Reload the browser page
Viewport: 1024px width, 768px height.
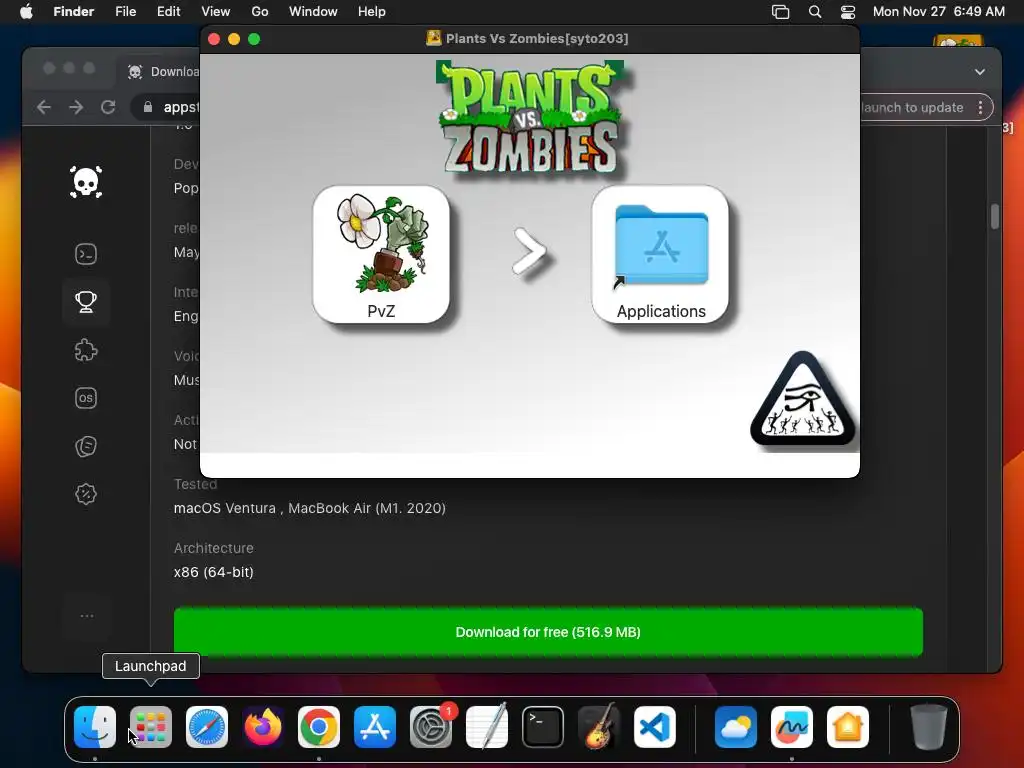pyautogui.click(x=108, y=107)
